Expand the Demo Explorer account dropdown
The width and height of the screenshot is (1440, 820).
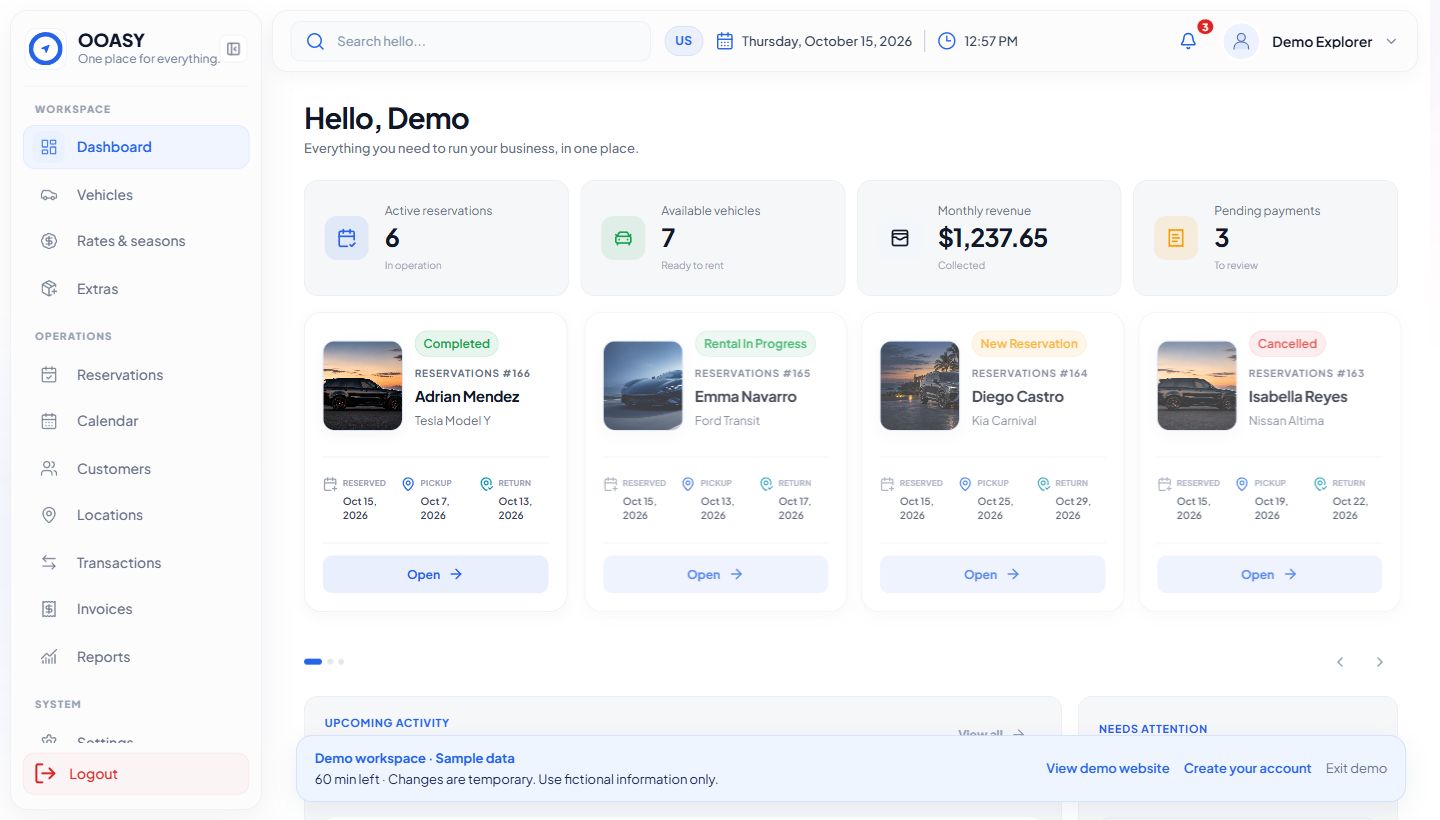point(1391,41)
